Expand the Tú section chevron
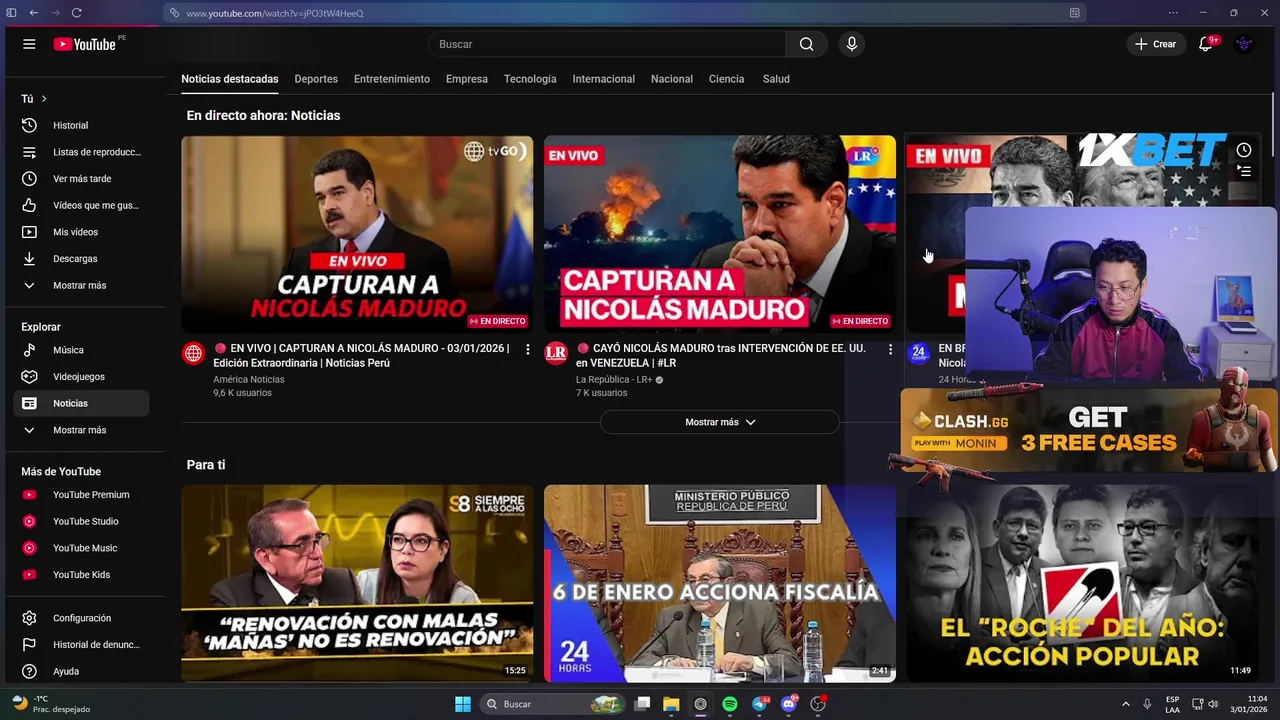The height and width of the screenshot is (720, 1280). pyautogui.click(x=44, y=99)
